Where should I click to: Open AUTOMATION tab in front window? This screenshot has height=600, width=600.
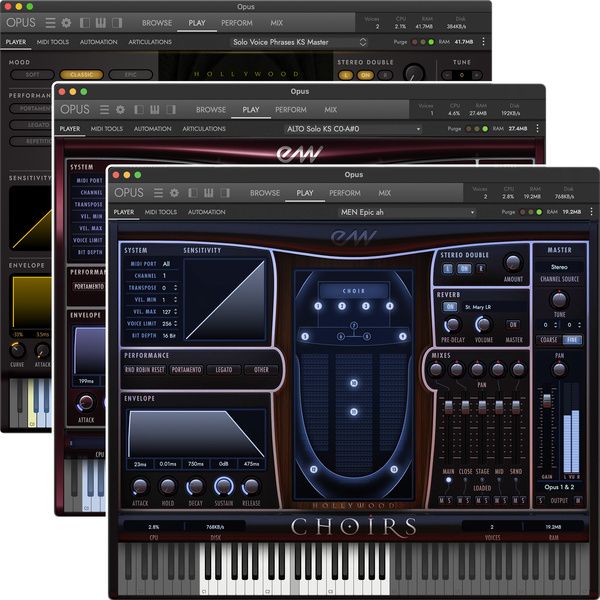207,212
